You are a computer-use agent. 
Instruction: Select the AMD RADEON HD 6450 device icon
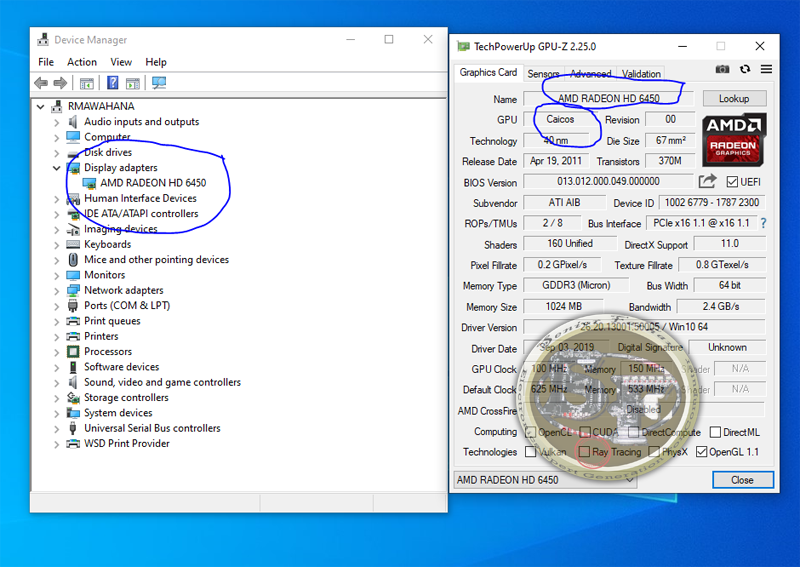coord(89,183)
